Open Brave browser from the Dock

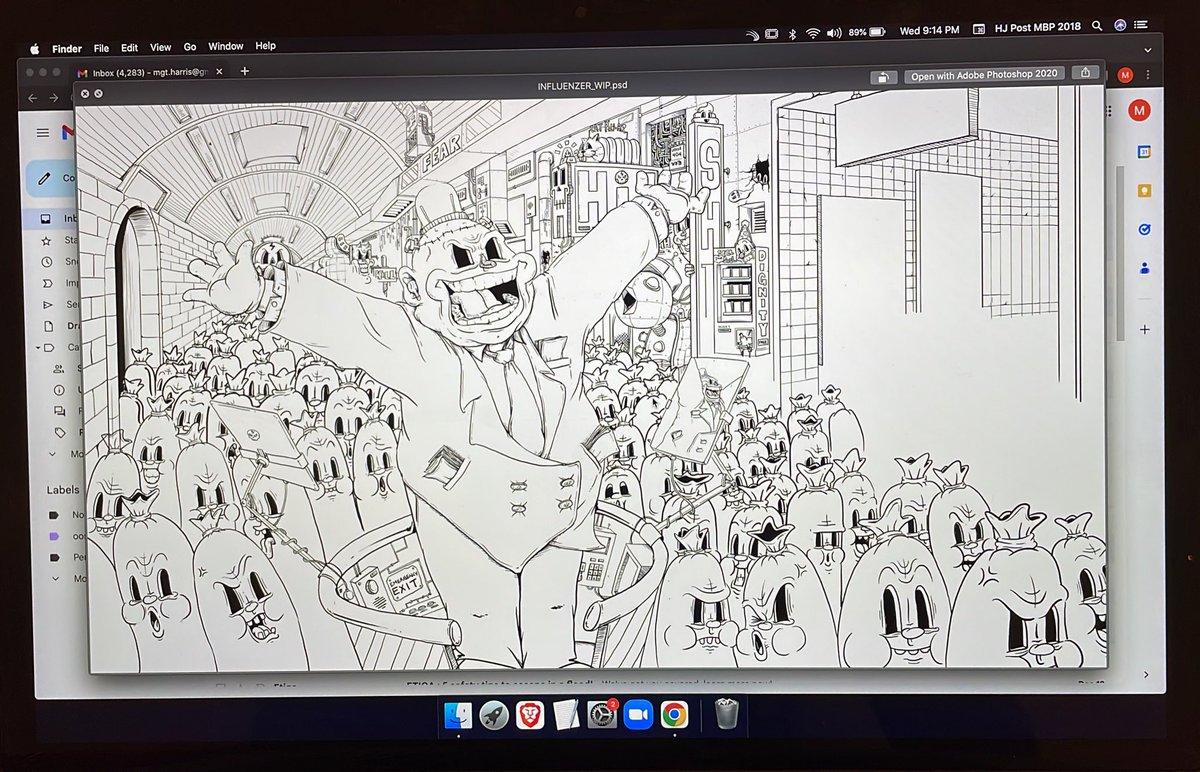531,714
